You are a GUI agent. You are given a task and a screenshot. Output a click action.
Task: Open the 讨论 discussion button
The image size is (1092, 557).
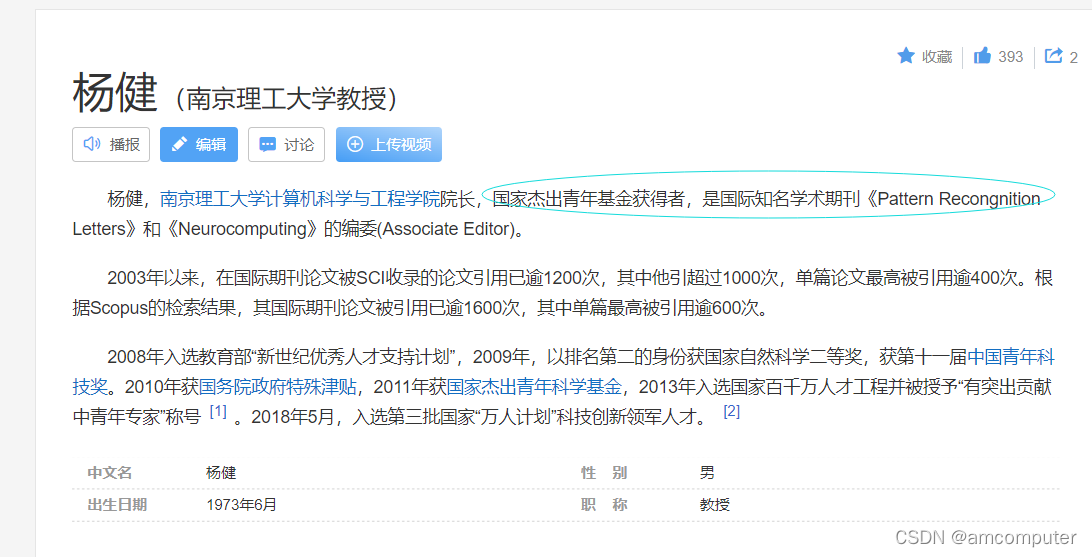(286, 144)
